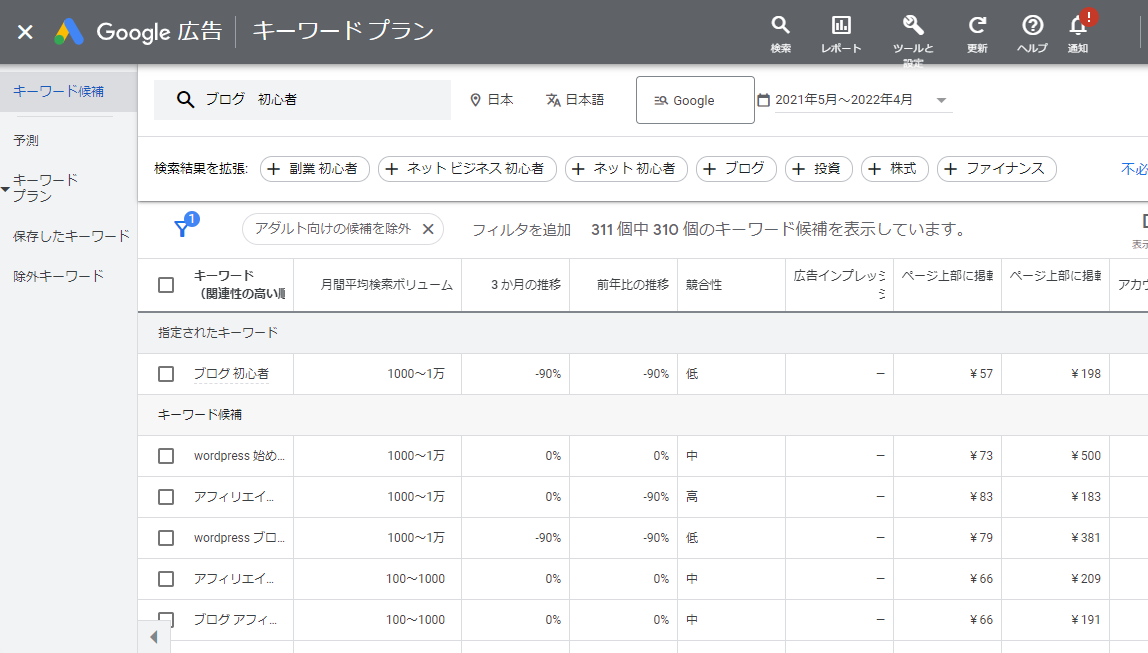Image resolution: width=1148 pixels, height=653 pixels.
Task: Add ファイナンス suggestion chip
Action: point(996,169)
